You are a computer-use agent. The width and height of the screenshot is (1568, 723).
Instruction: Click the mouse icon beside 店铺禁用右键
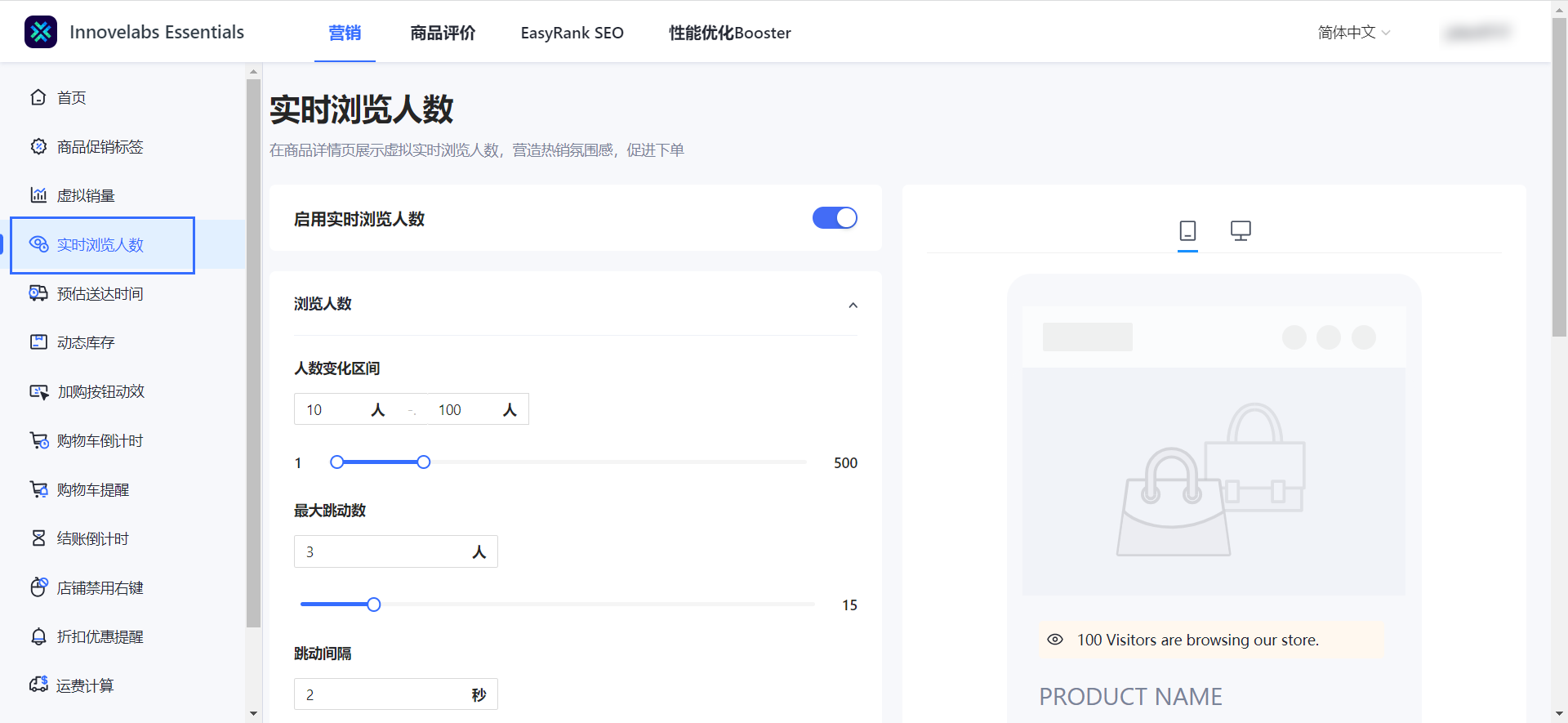[x=38, y=587]
